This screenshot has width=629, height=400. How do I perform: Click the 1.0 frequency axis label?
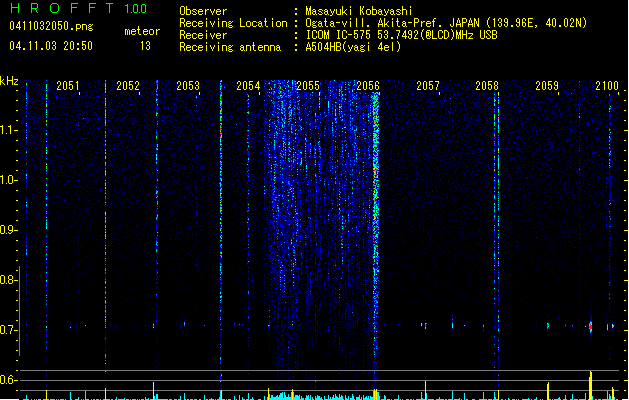pyautogui.click(x=8, y=180)
